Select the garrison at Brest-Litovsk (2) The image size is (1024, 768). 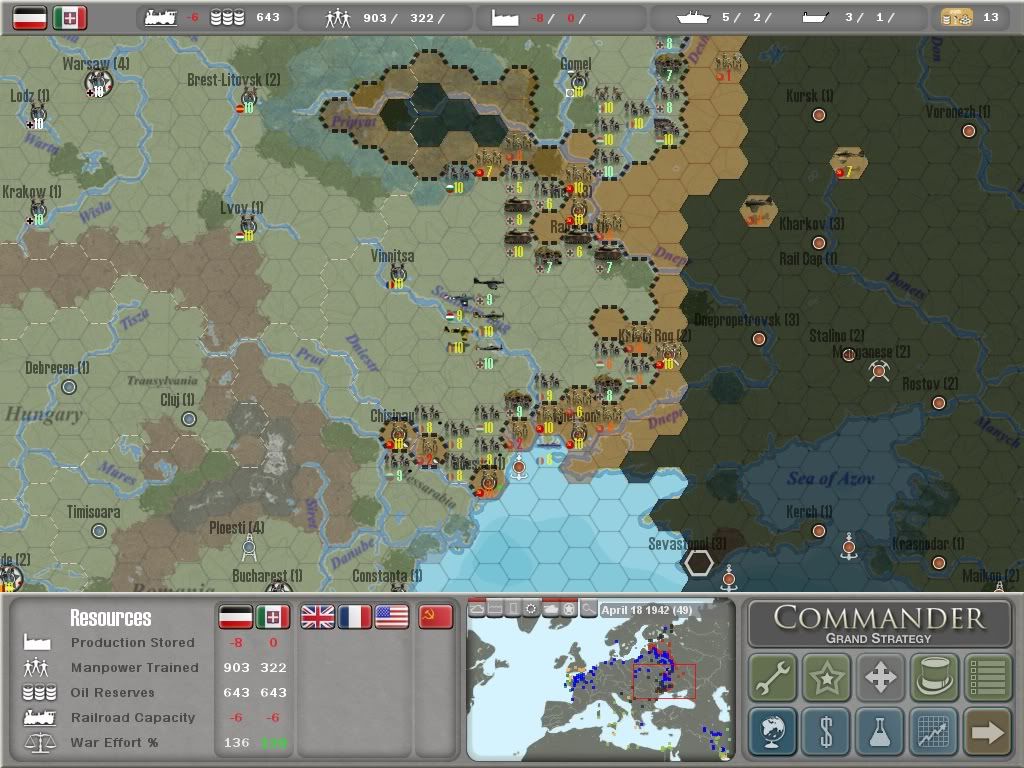click(x=248, y=101)
